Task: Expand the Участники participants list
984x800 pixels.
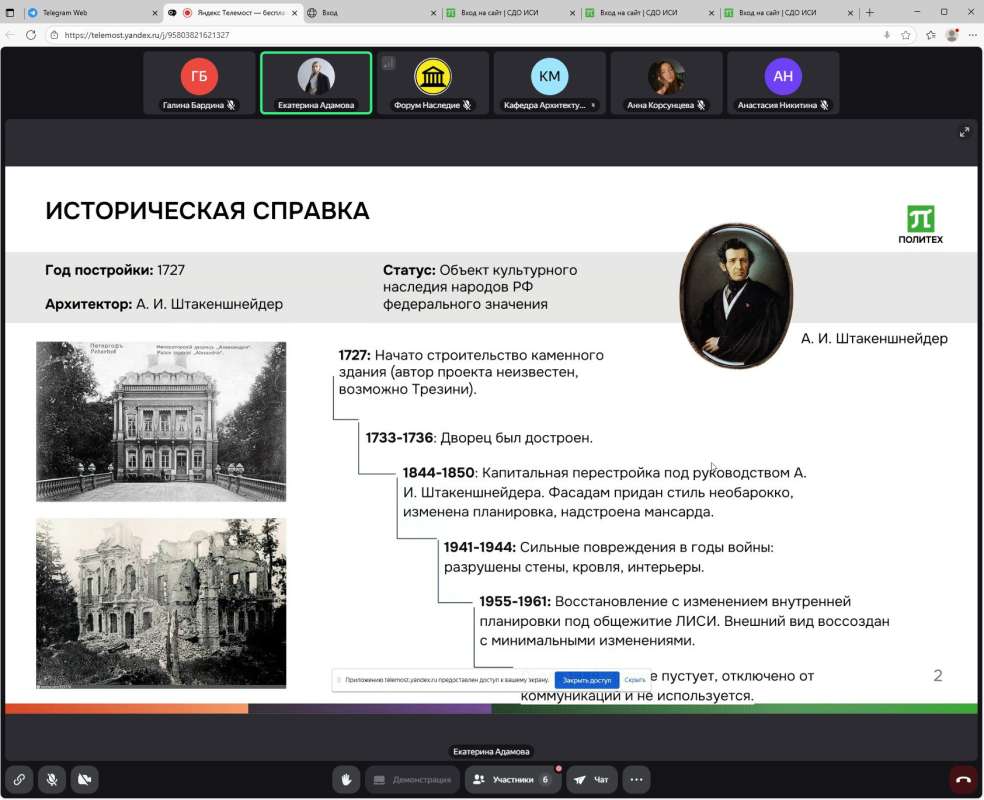Action: point(511,779)
